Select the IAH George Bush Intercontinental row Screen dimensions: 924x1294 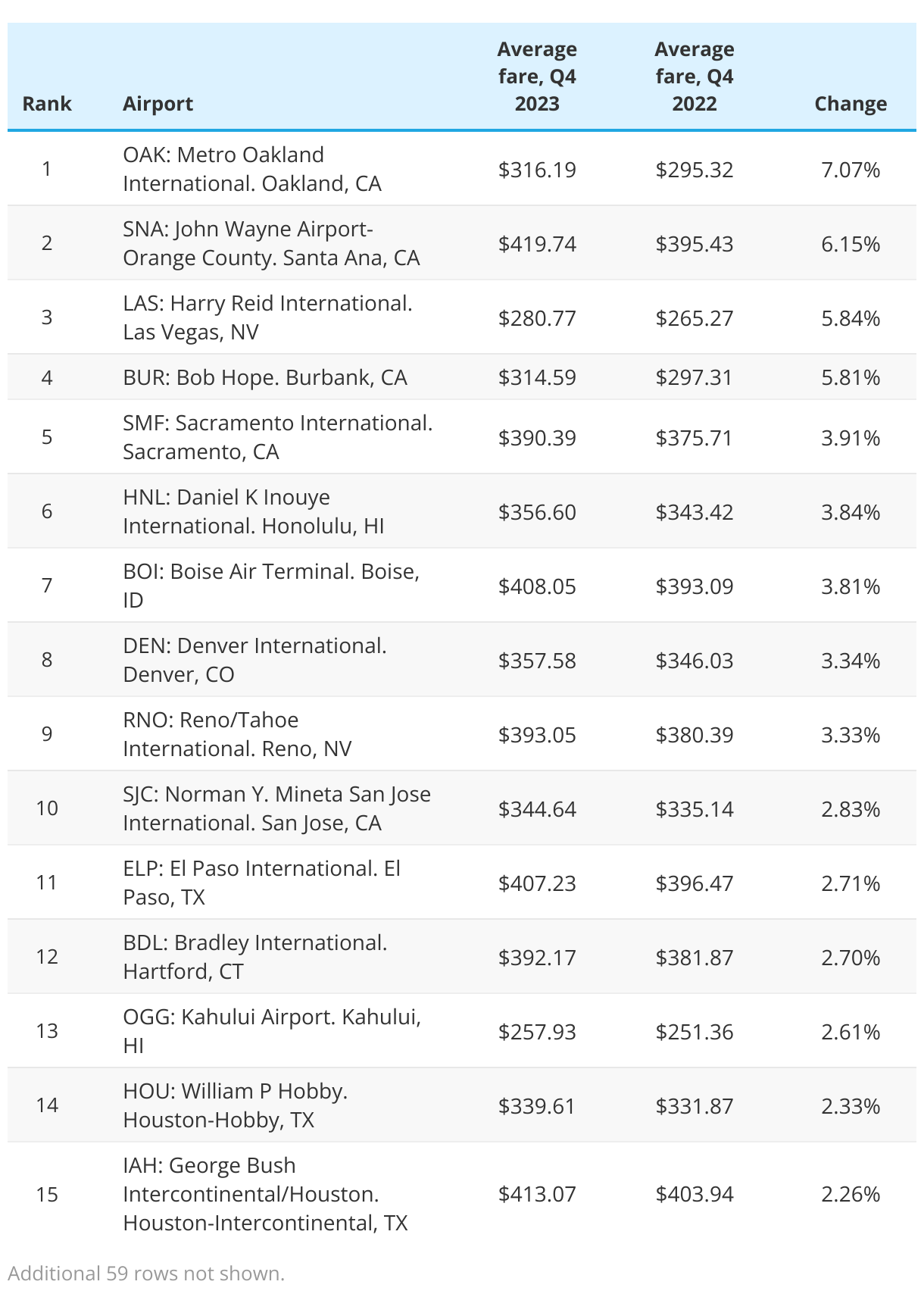coord(462,1194)
